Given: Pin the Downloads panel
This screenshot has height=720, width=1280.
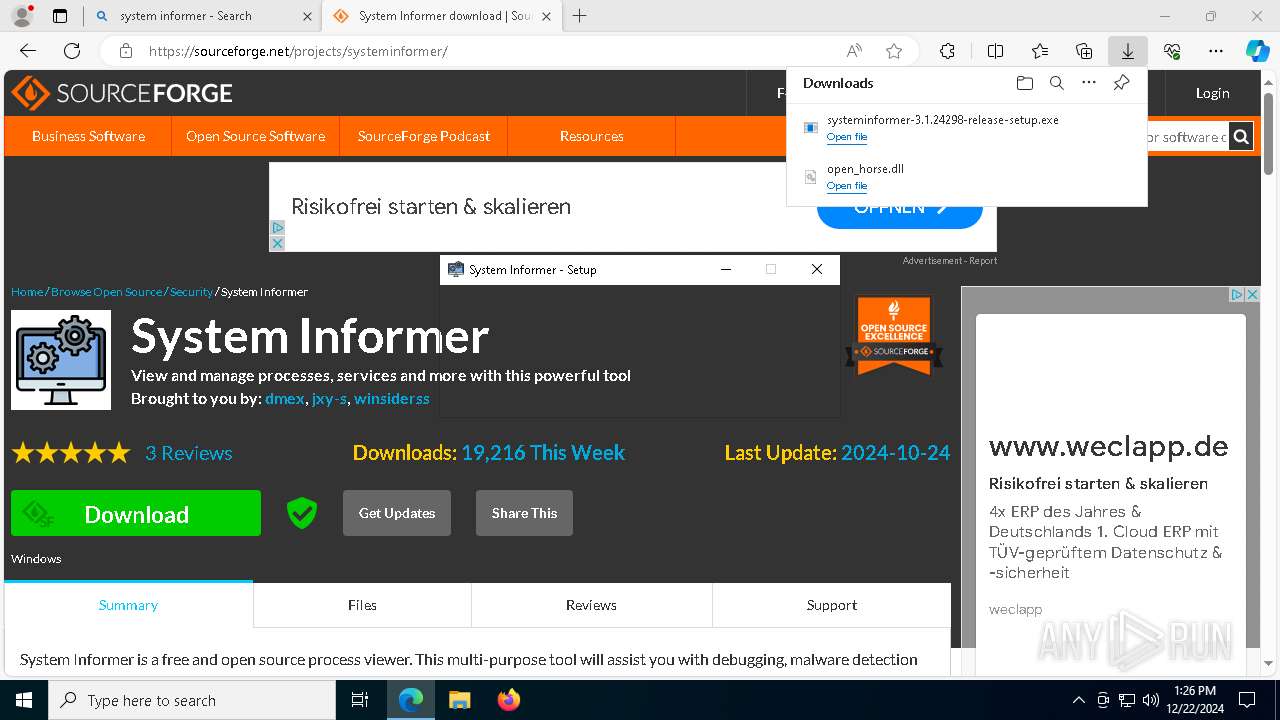Looking at the screenshot, I should pyautogui.click(x=1121, y=83).
